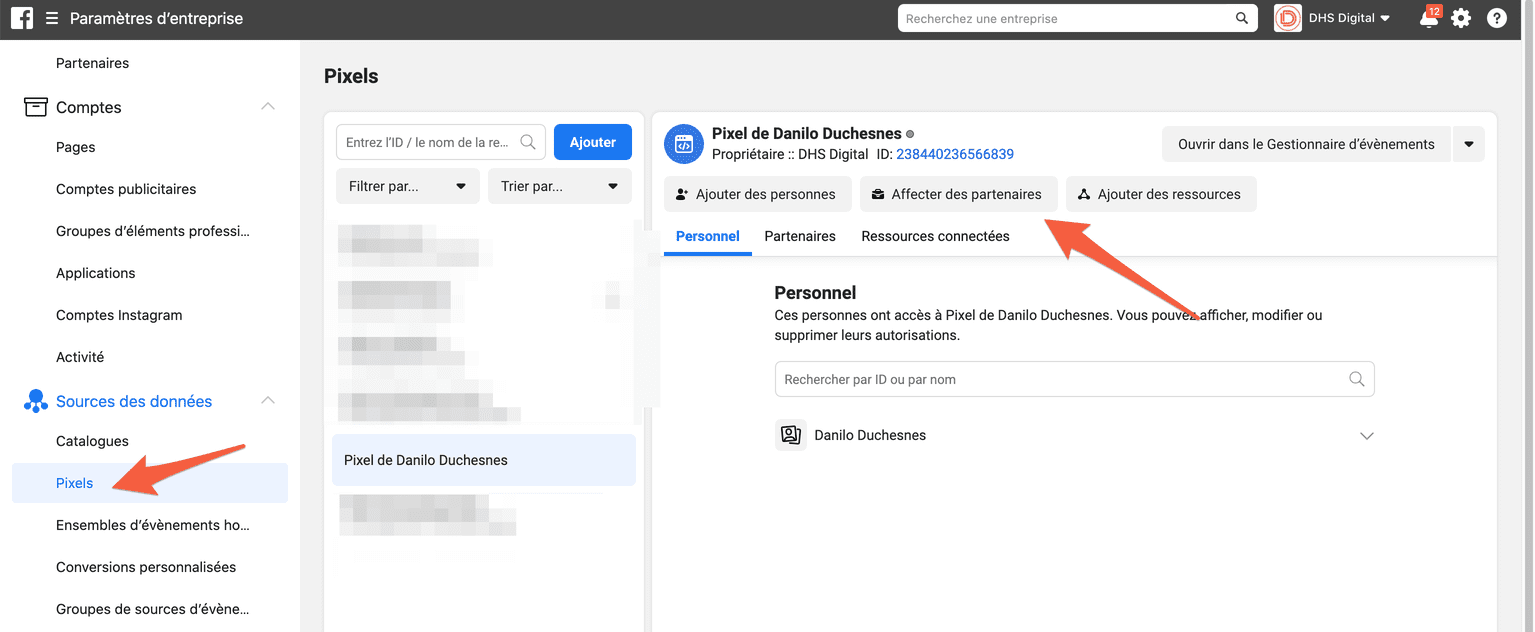This screenshot has height=632, width=1535.
Task: Collapse the Sources des données chevron
Action: [268, 400]
